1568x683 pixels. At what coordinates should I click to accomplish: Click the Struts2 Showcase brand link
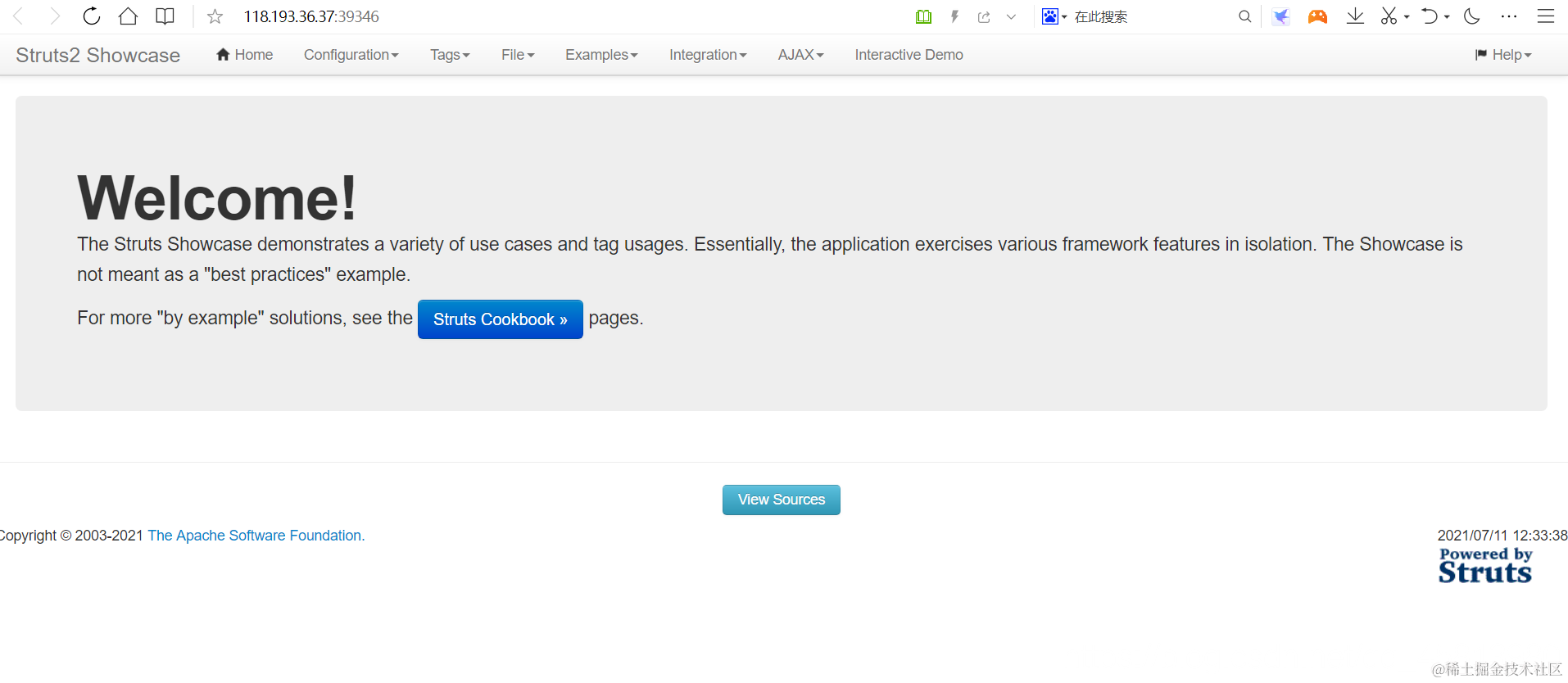pyautogui.click(x=97, y=55)
